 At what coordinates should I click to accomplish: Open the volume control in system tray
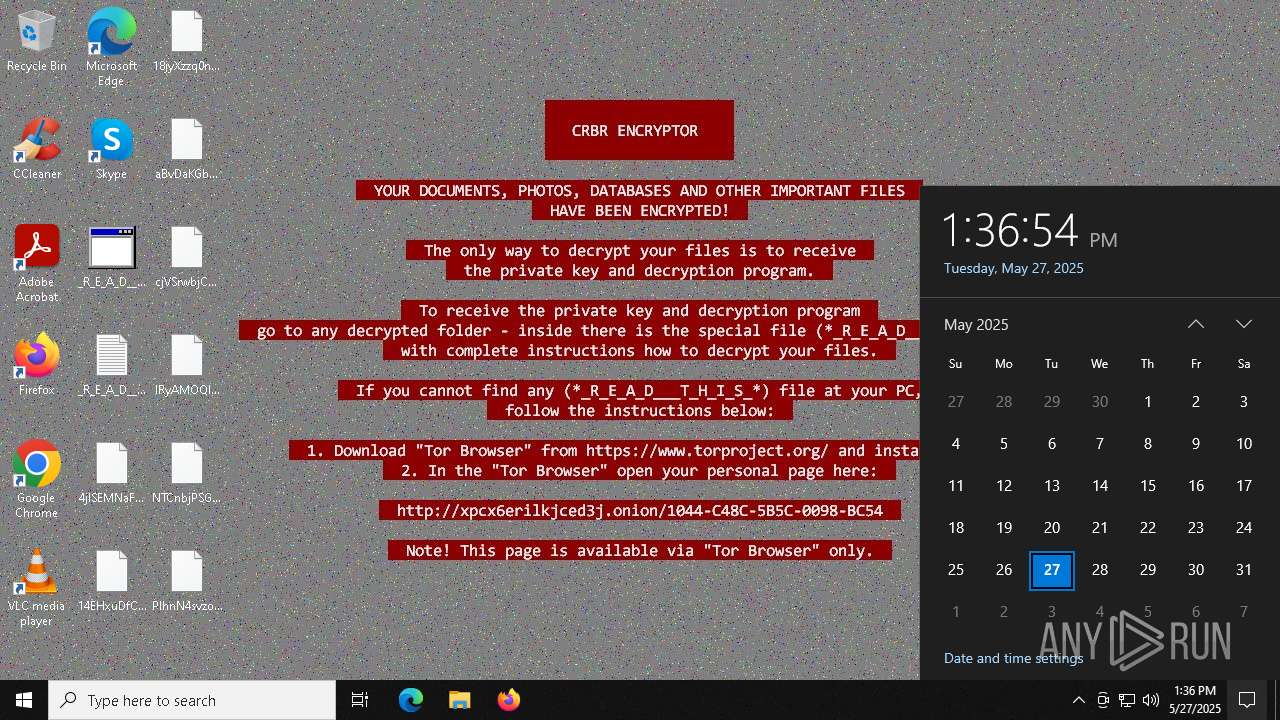pyautogui.click(x=1150, y=700)
